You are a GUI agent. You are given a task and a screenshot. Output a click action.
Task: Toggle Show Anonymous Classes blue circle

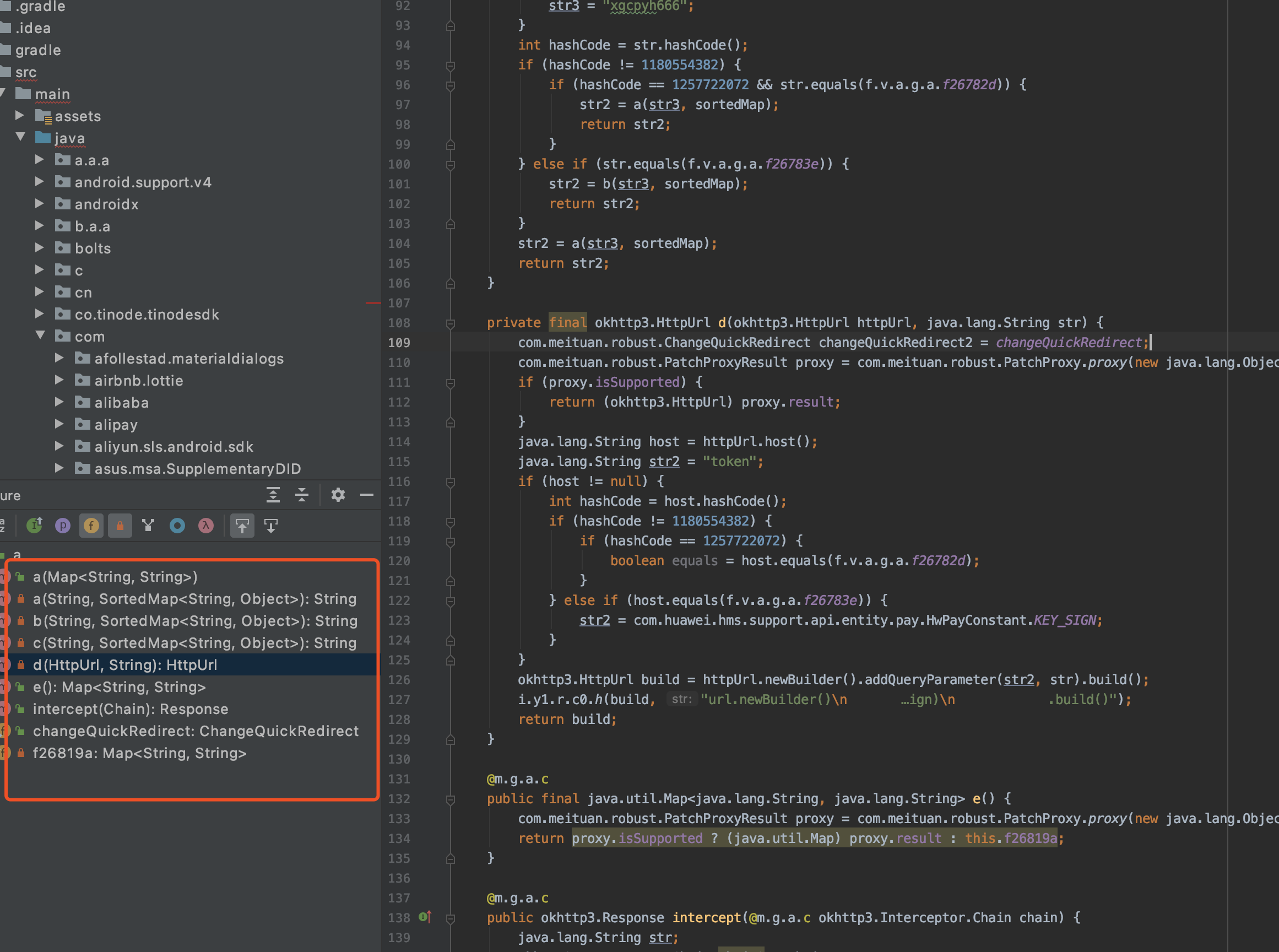tap(177, 526)
